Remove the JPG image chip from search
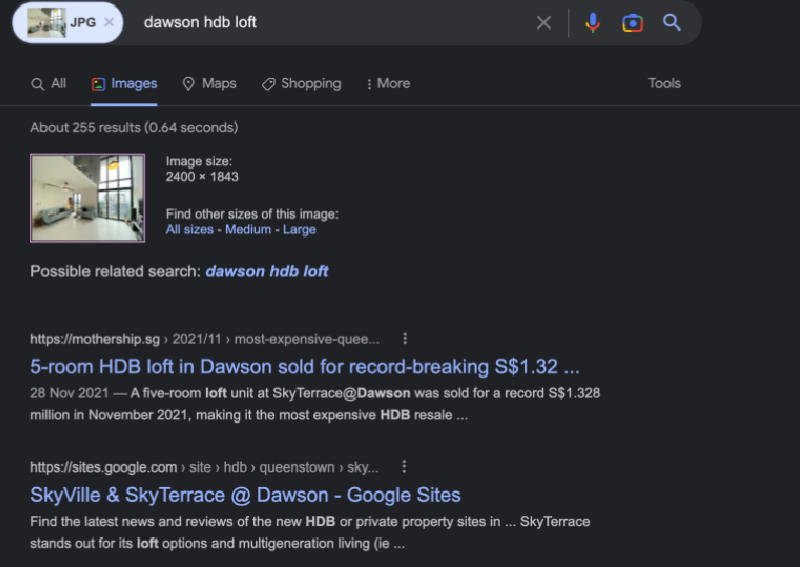The image size is (800, 567). (x=108, y=22)
